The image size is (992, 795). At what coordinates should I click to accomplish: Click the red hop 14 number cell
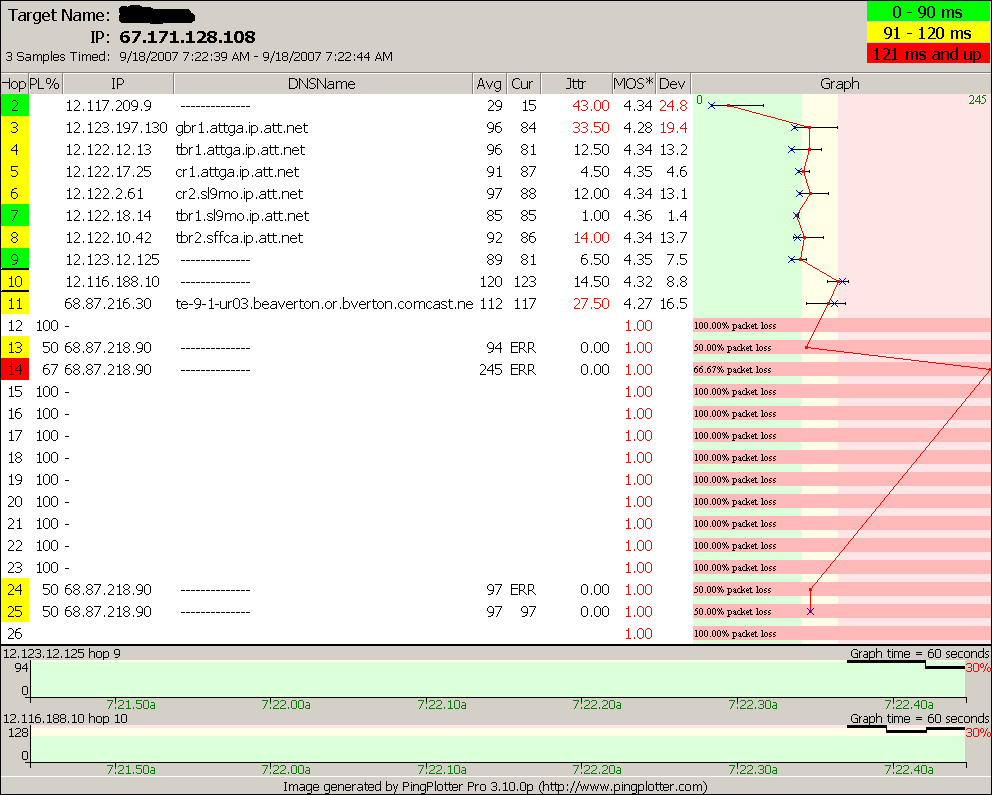click(15, 370)
